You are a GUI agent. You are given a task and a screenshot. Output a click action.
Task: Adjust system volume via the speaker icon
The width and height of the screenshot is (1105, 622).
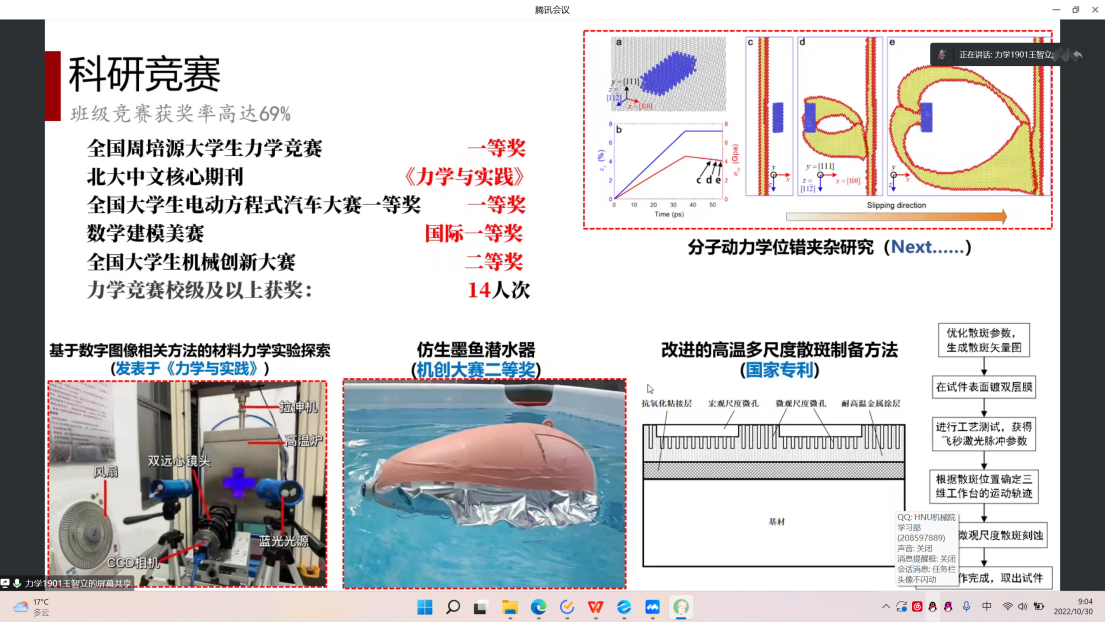pos(1023,606)
